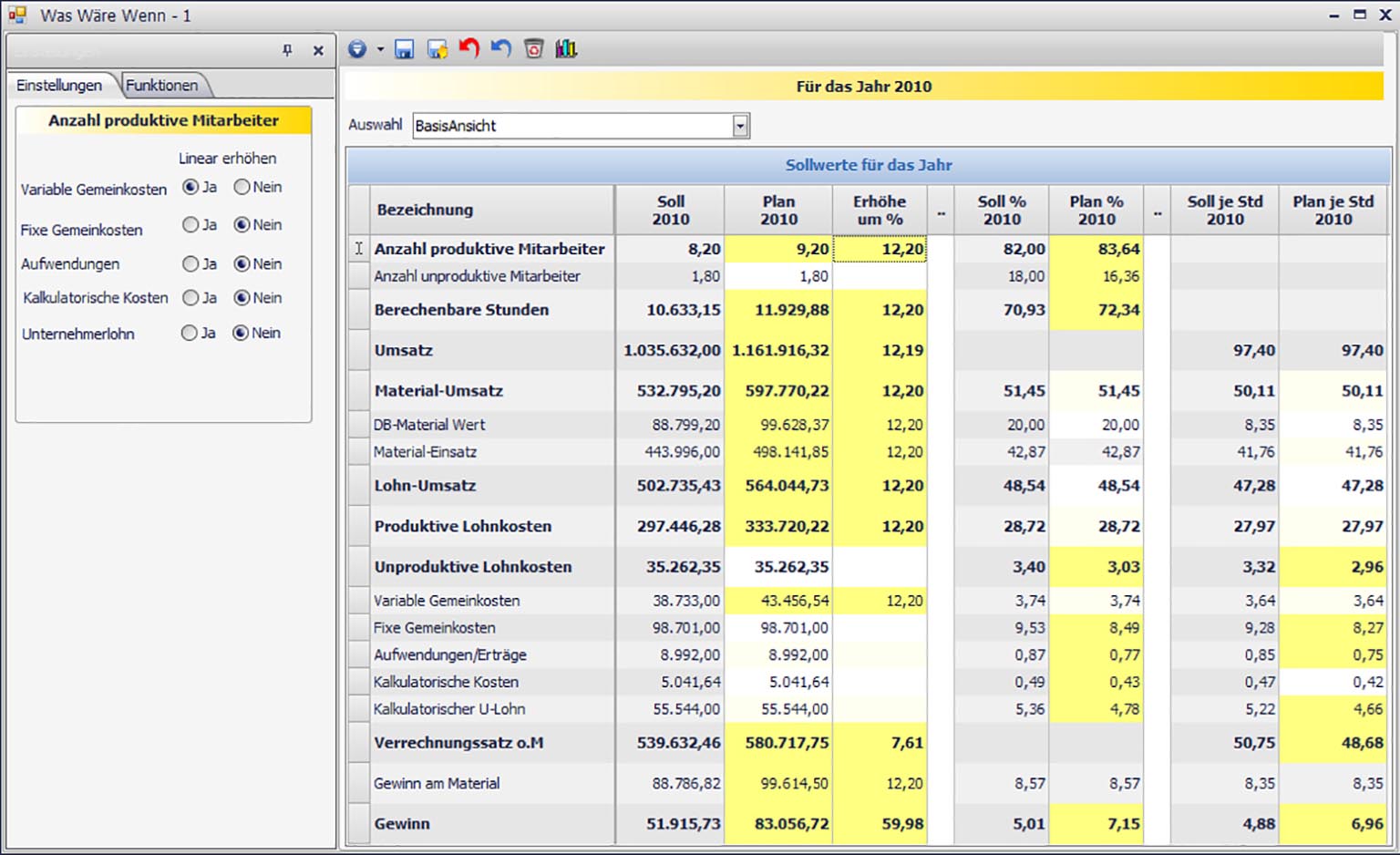Switch to the Funktionen tab

161,85
